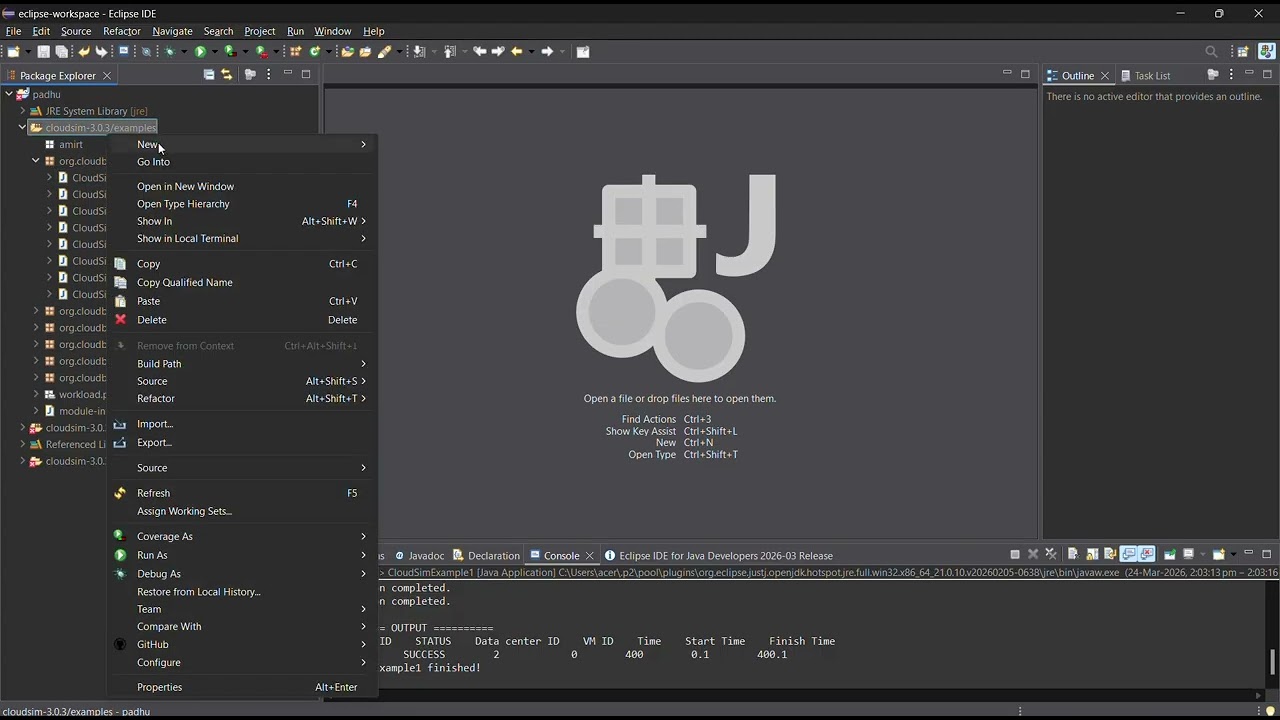The image size is (1280, 720).
Task: Choose Properties in the context menu
Action: (159, 687)
